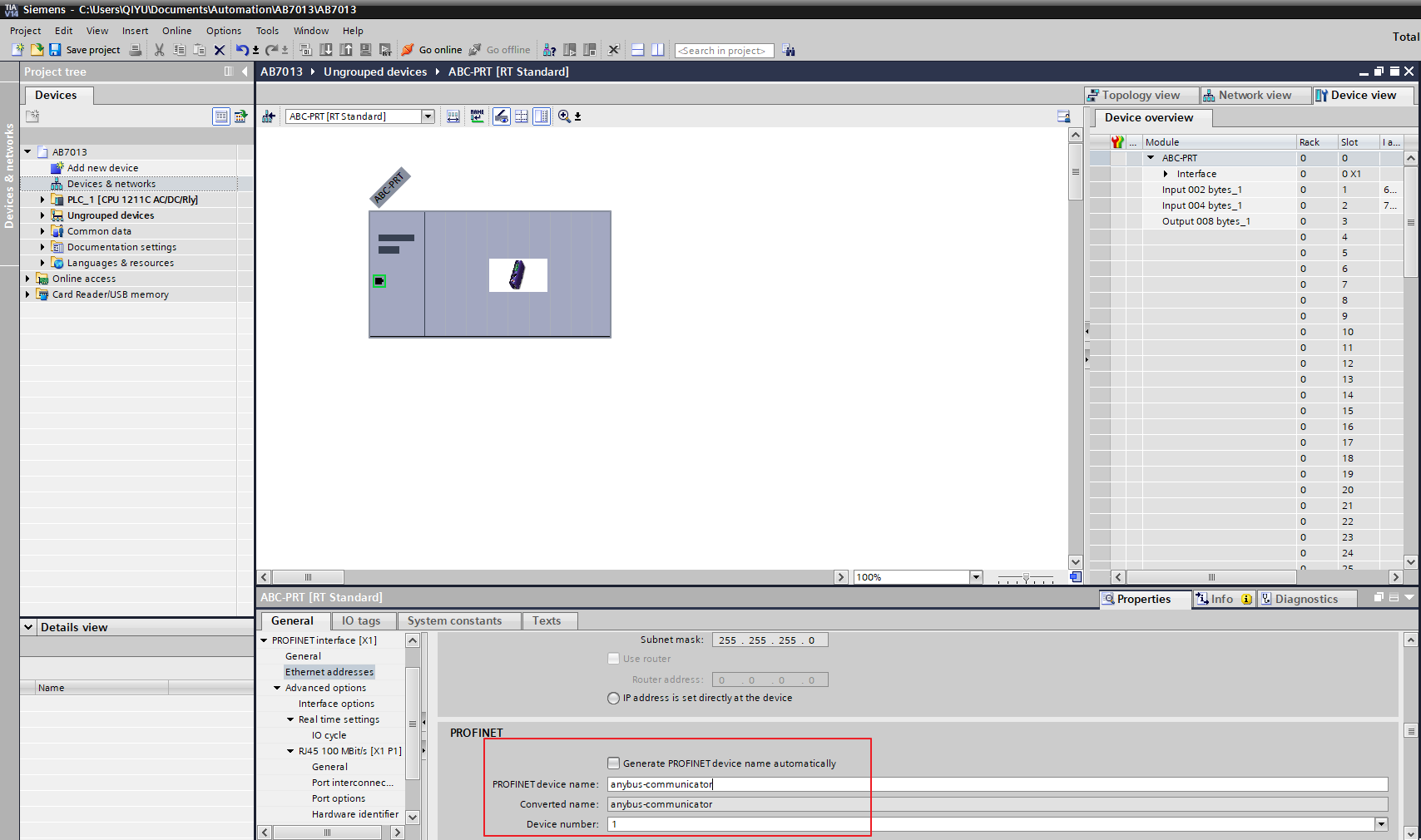Click the Save project disk icon
This screenshot has height=840, width=1421.
pos(55,50)
